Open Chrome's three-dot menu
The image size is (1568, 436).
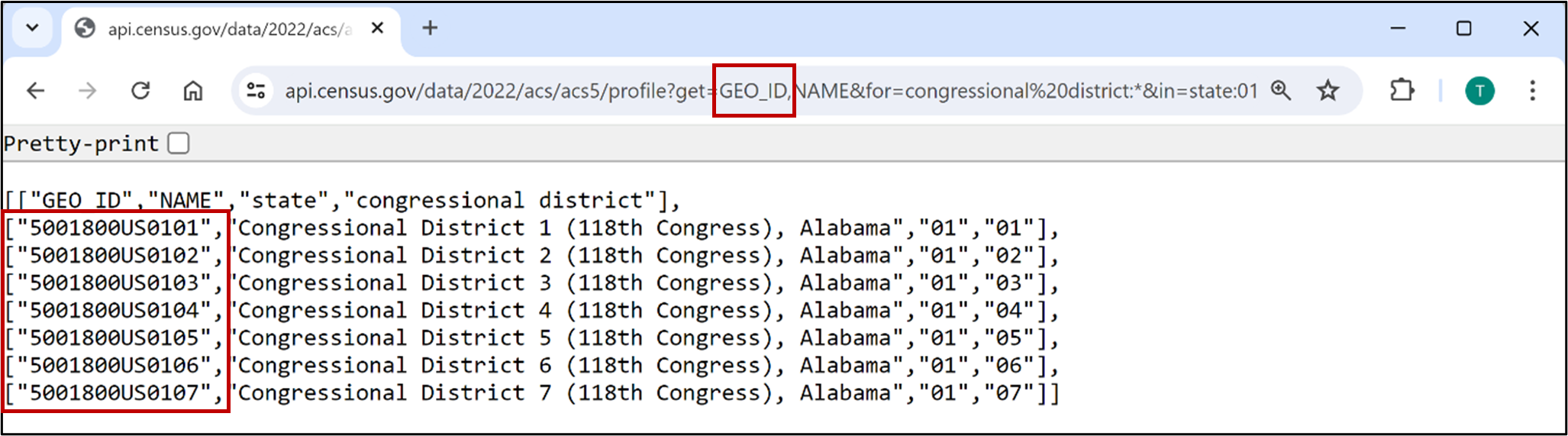pyautogui.click(x=1532, y=91)
